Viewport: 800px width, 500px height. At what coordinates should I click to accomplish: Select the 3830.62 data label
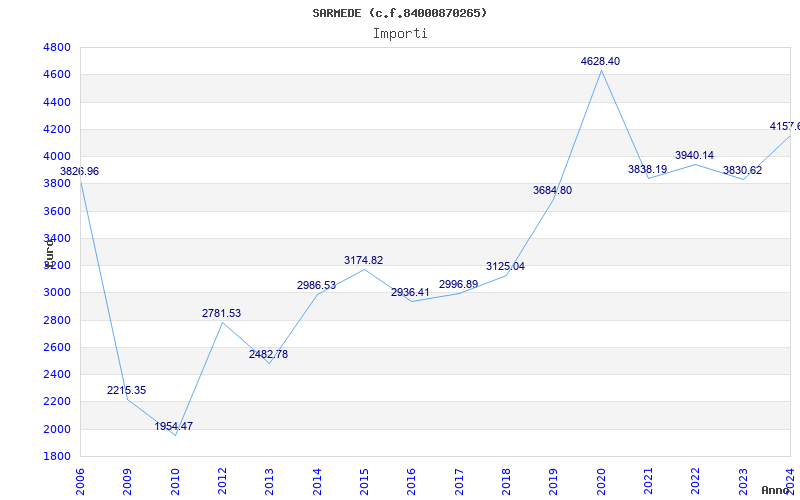[x=742, y=170]
